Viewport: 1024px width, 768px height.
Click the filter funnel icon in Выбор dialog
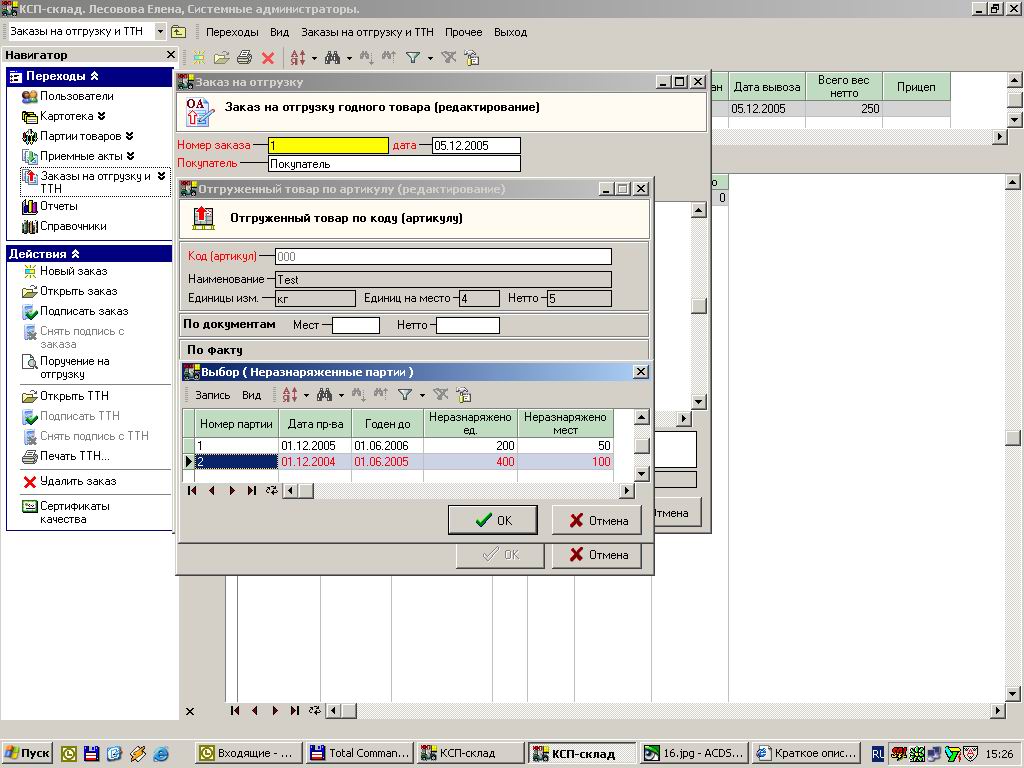pos(405,395)
